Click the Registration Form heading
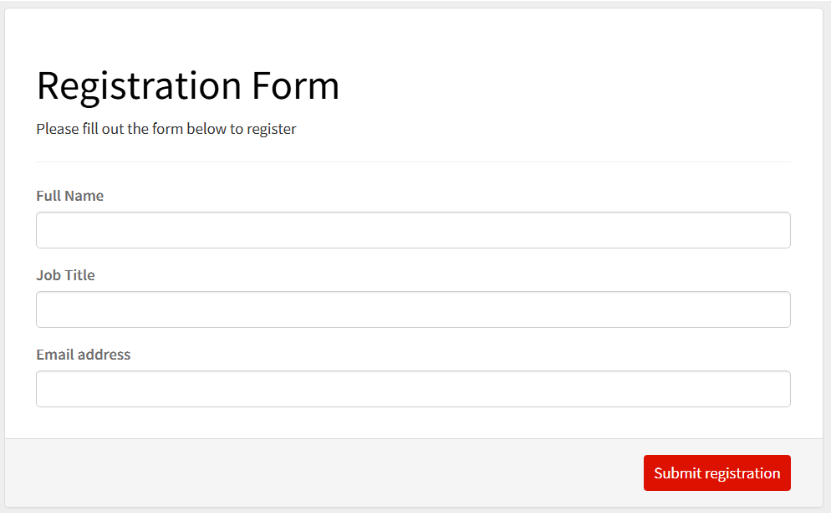This screenshot has width=832, height=514. click(188, 86)
